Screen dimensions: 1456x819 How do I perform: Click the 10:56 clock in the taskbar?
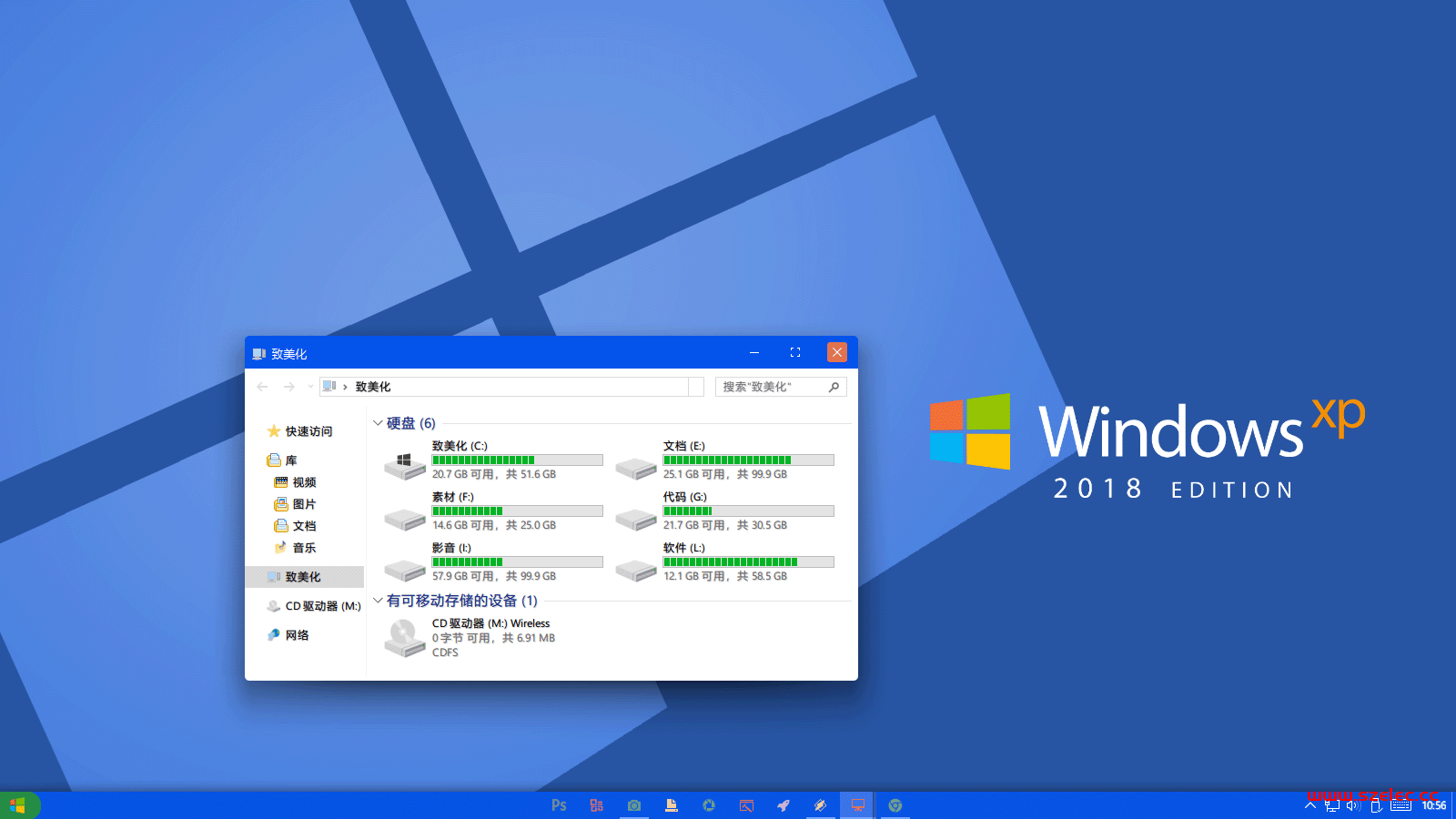[1434, 805]
